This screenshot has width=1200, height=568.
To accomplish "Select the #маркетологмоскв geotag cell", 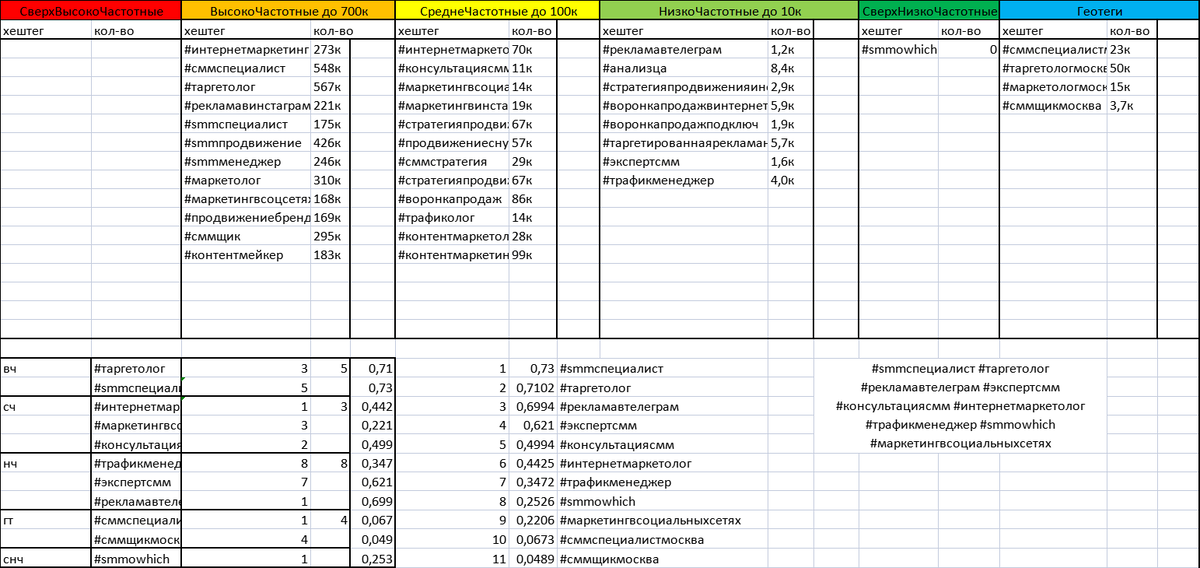I will (1053, 87).
